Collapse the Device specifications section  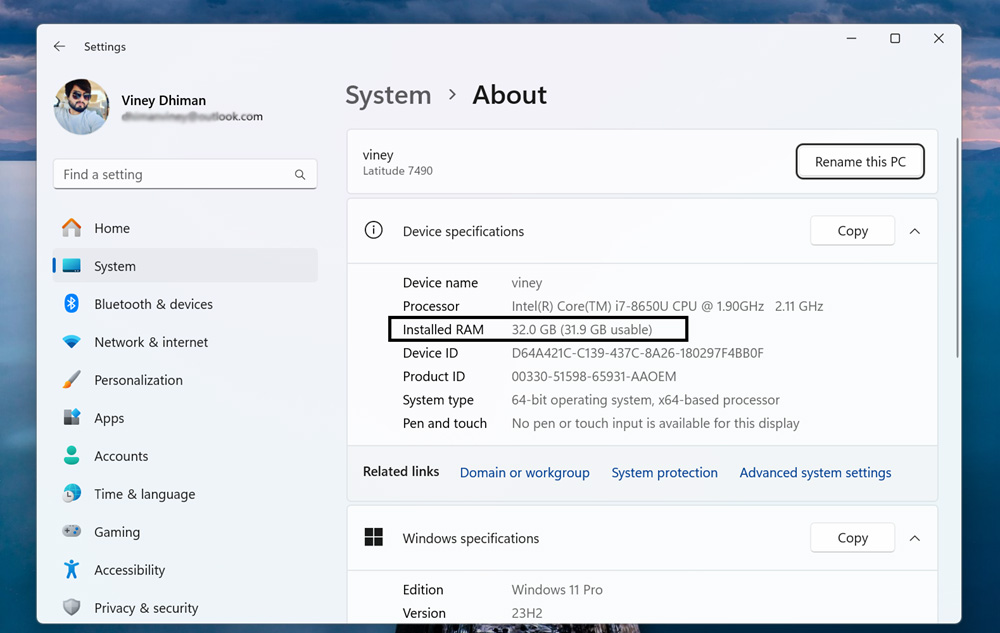[x=915, y=231]
